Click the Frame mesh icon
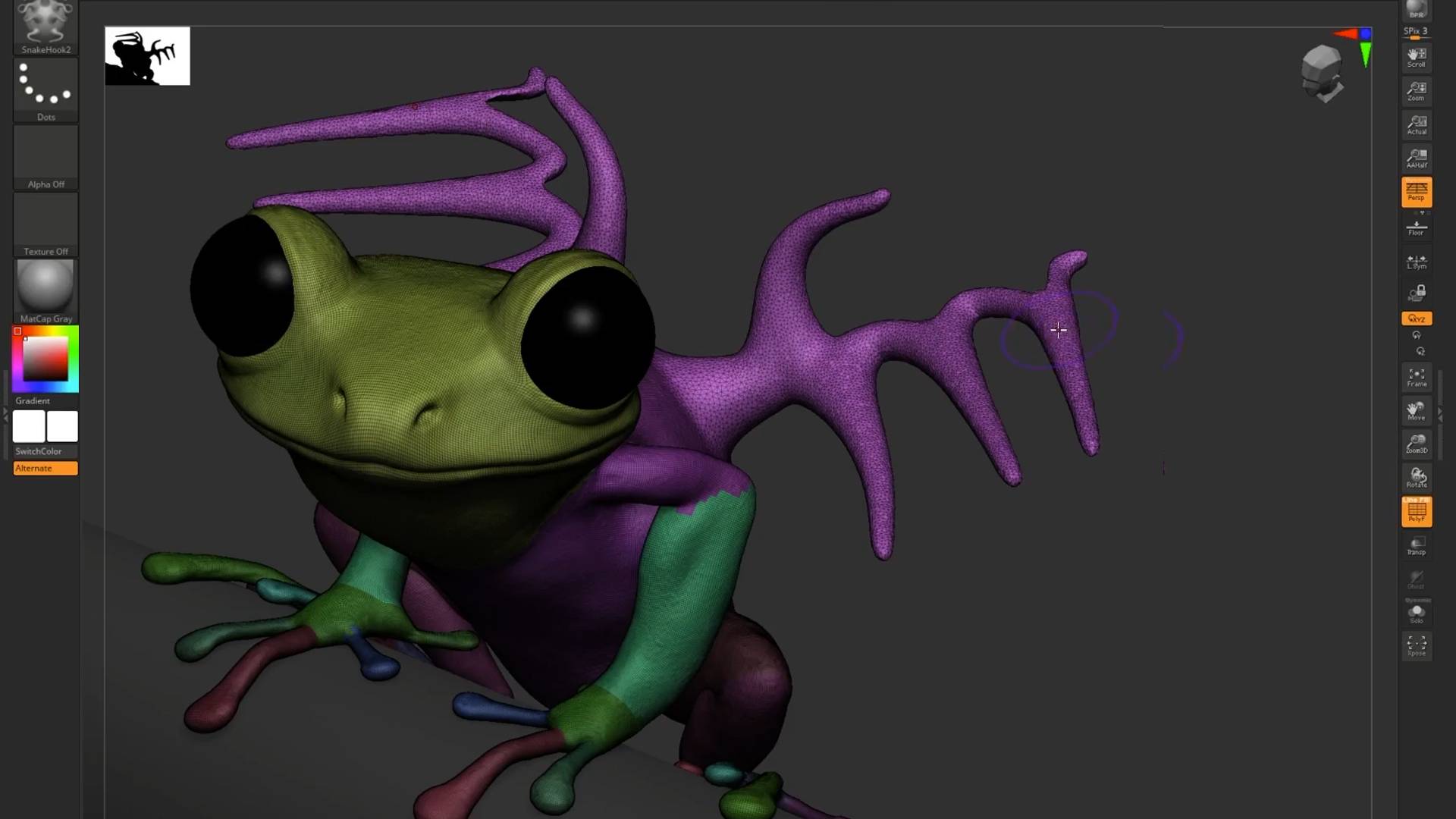Image resolution: width=1456 pixels, height=819 pixels. (x=1416, y=377)
